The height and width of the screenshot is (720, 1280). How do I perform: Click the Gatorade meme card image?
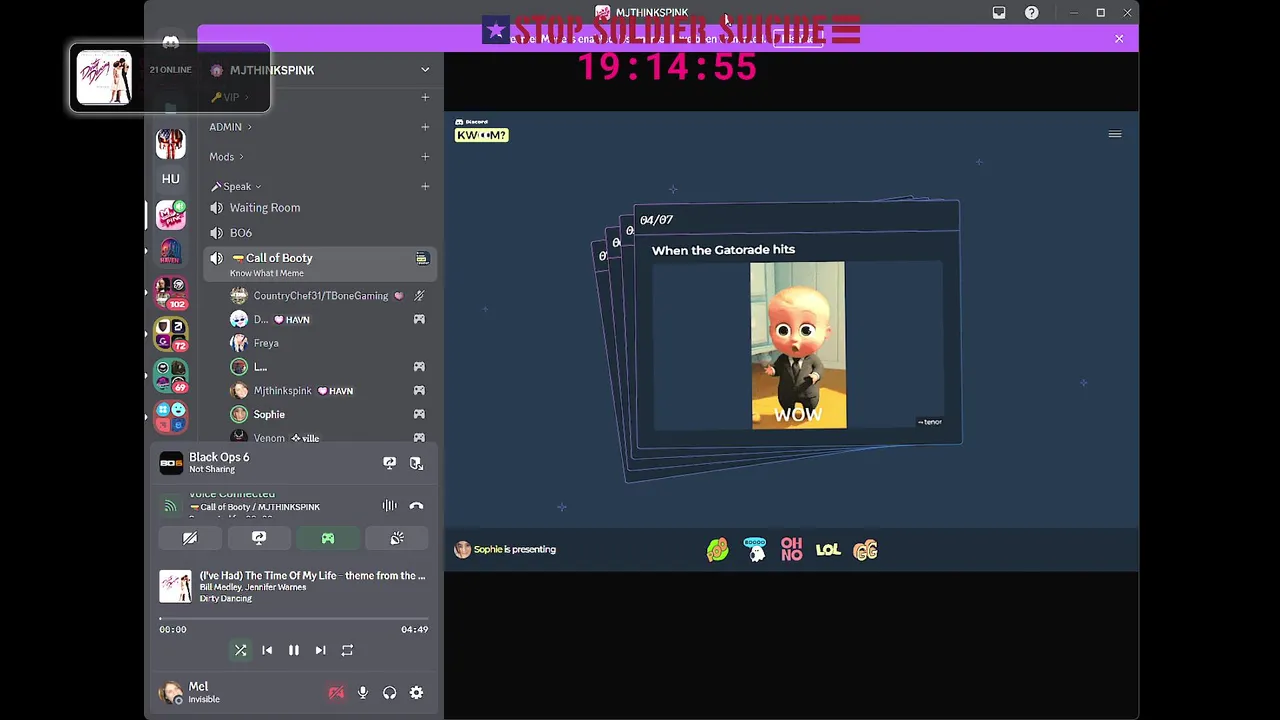[x=798, y=345]
